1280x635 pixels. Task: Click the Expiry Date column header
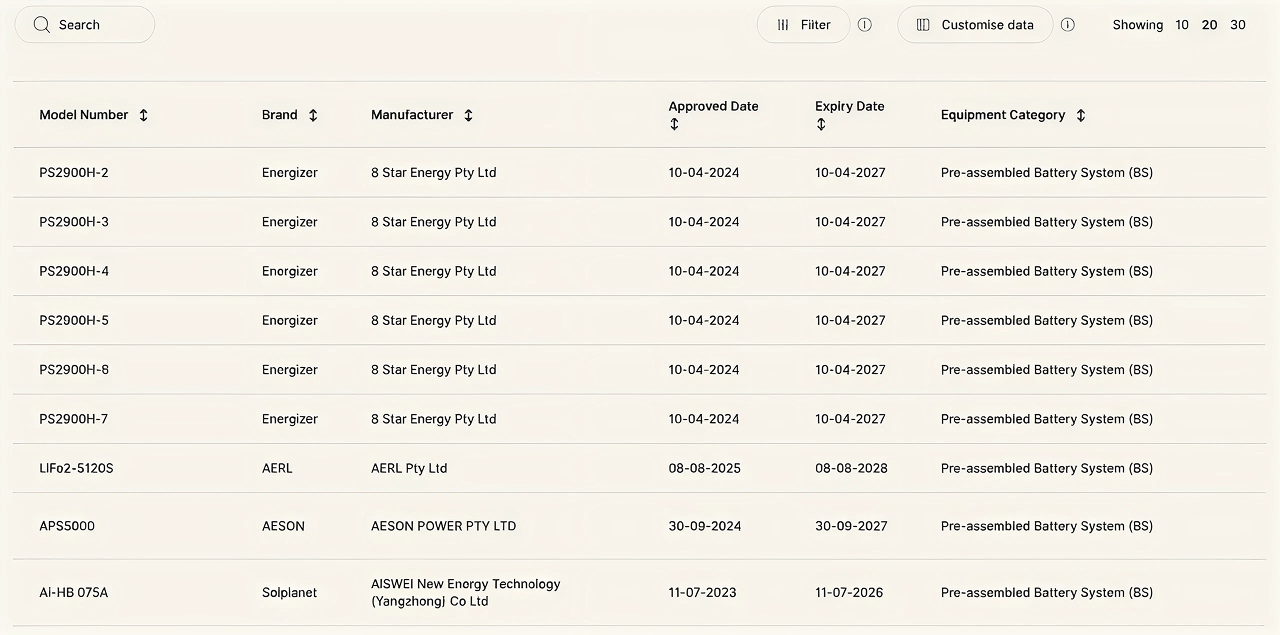pyautogui.click(x=850, y=106)
